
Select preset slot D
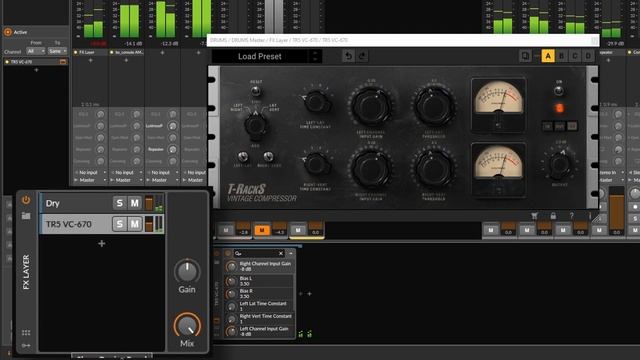pyautogui.click(x=588, y=56)
